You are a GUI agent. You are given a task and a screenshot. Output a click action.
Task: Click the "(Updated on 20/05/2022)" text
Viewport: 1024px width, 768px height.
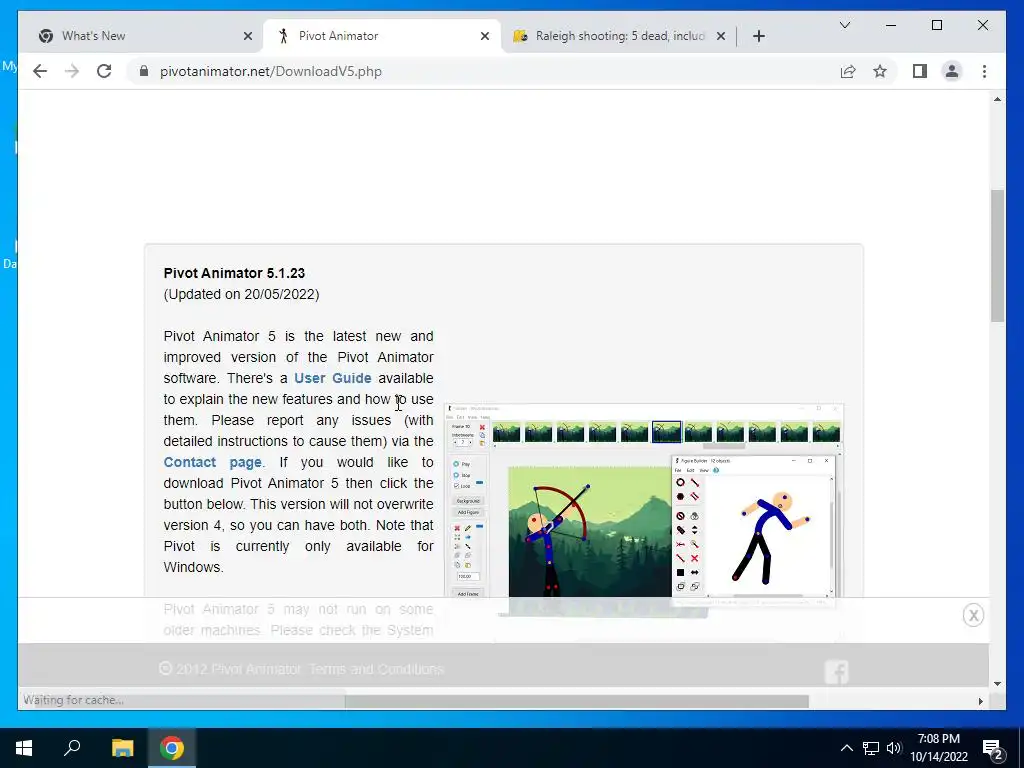point(242,295)
